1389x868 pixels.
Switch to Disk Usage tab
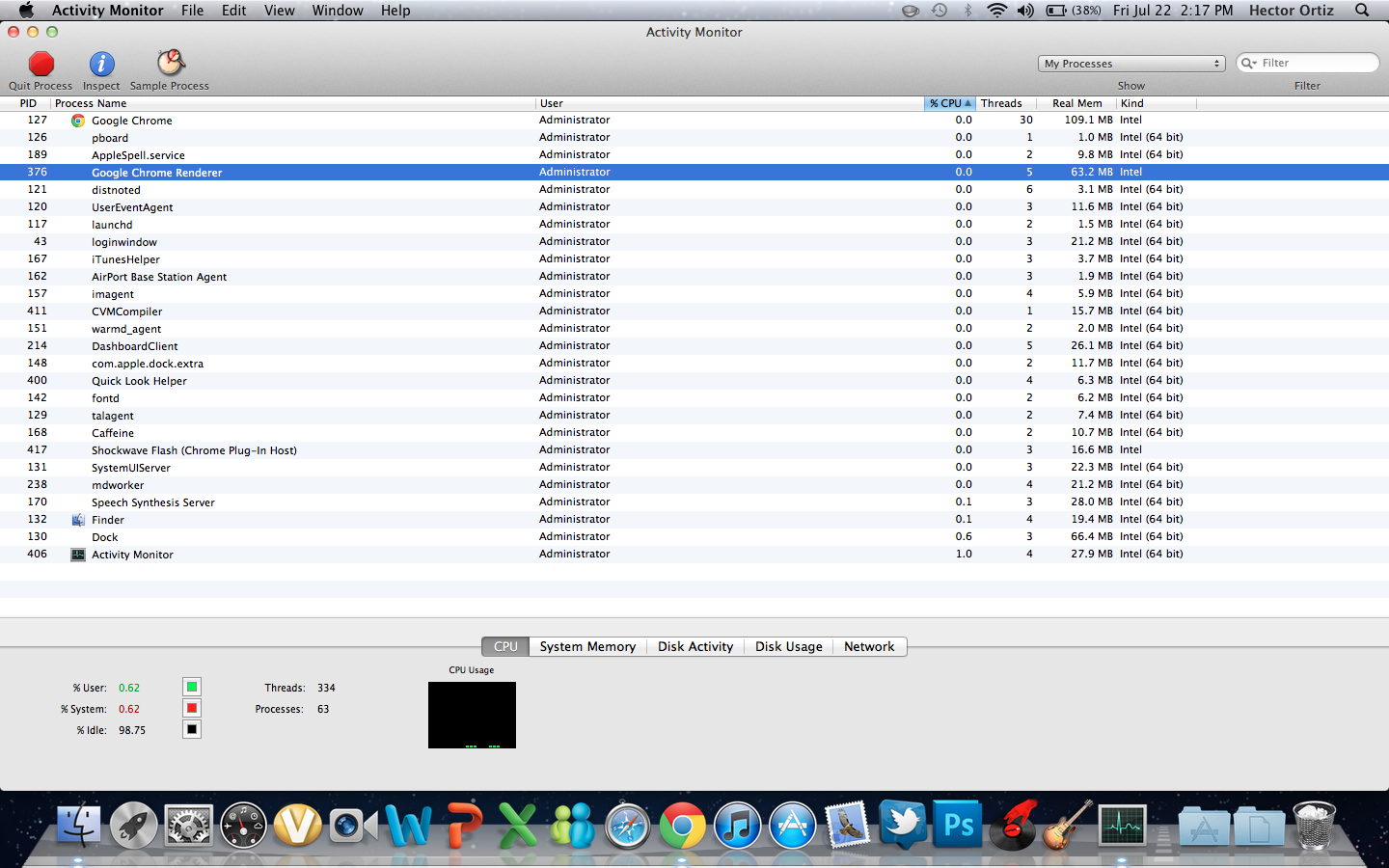point(789,647)
